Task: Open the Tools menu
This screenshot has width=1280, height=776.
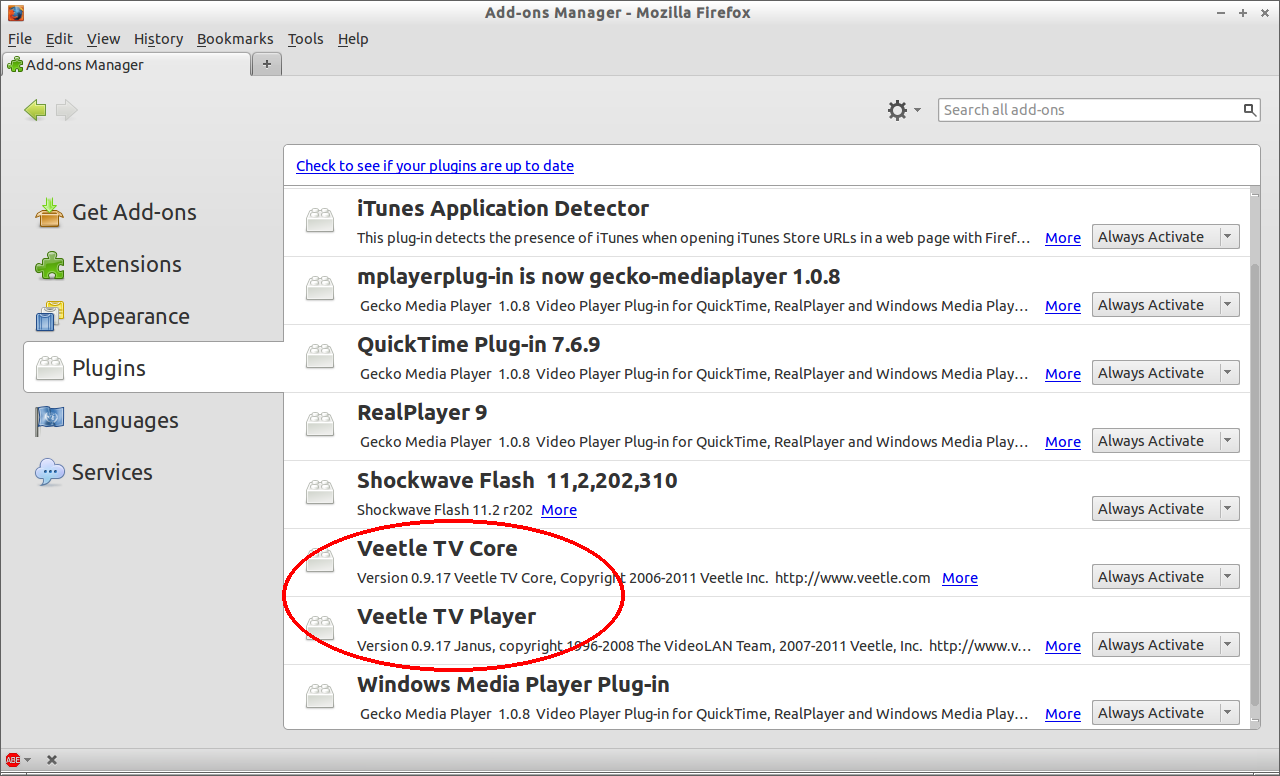Action: pos(305,39)
